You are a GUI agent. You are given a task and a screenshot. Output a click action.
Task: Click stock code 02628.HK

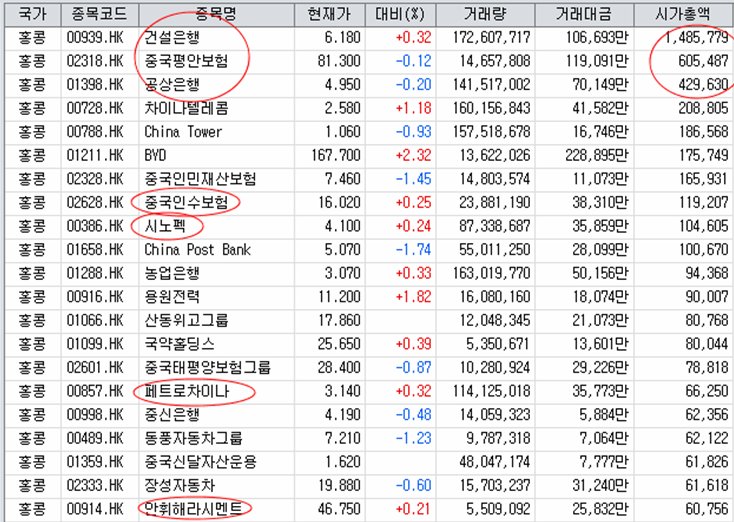95,202
